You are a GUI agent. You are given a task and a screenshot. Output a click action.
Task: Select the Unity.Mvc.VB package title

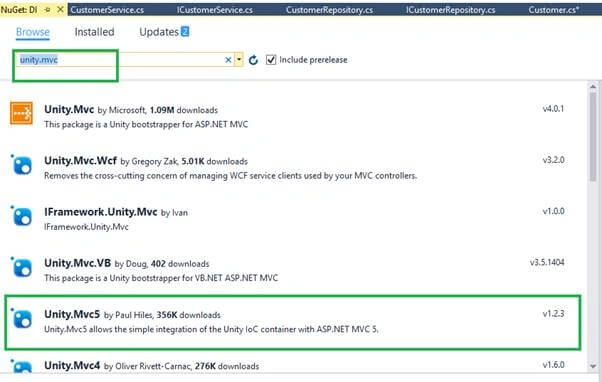click(x=78, y=263)
